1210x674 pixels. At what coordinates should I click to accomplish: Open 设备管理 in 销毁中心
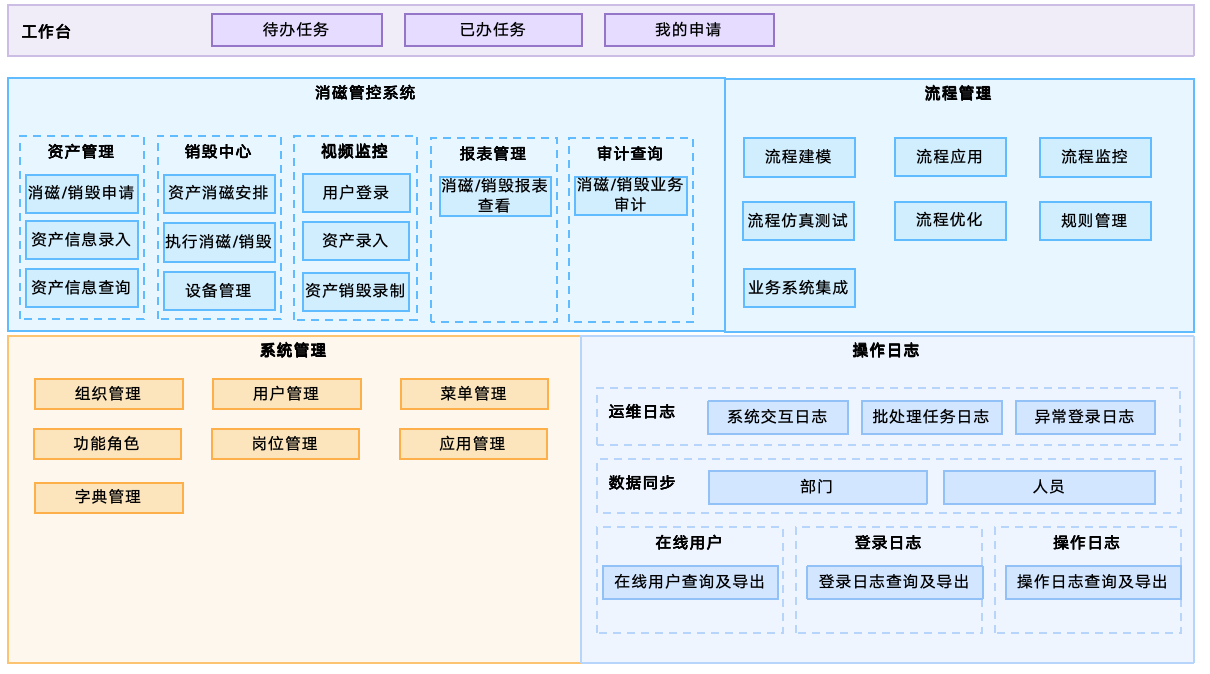coord(219,291)
